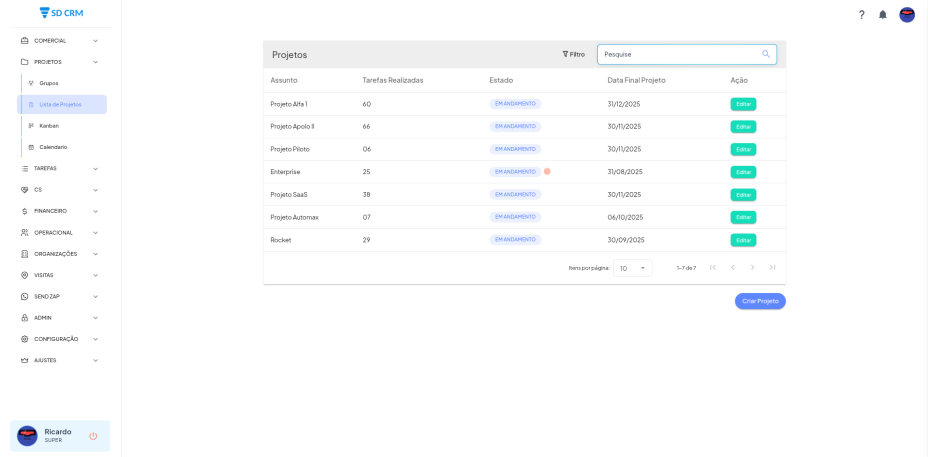928x457 pixels.
Task: Open the notifications bell
Action: (882, 15)
